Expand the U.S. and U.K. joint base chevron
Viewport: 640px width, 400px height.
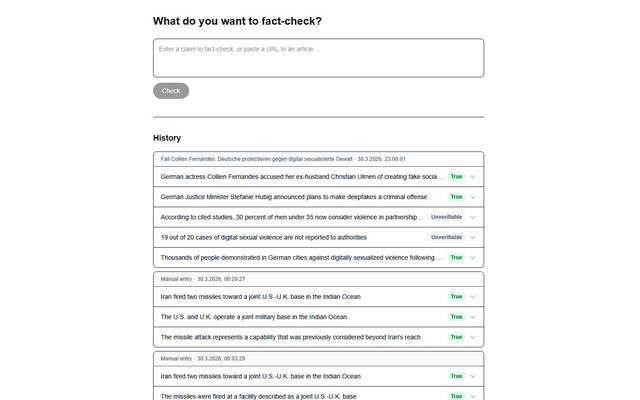(473, 317)
